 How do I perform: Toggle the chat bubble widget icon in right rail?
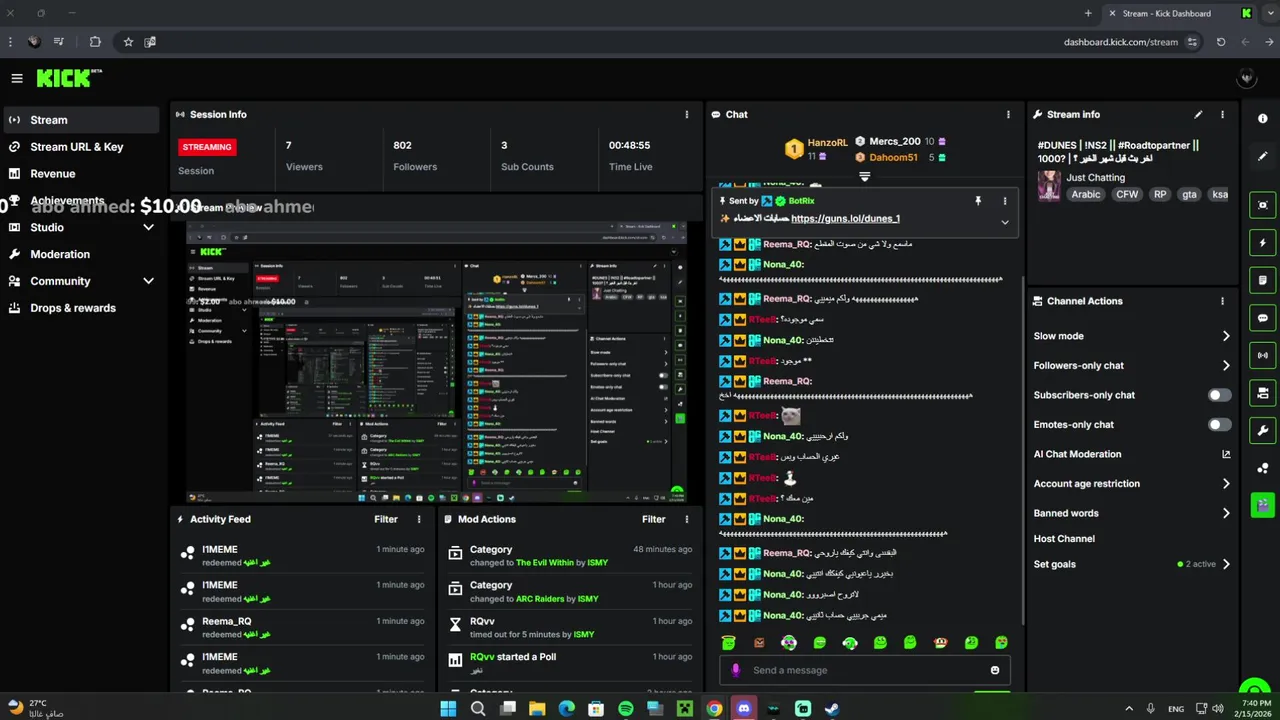click(1262, 318)
